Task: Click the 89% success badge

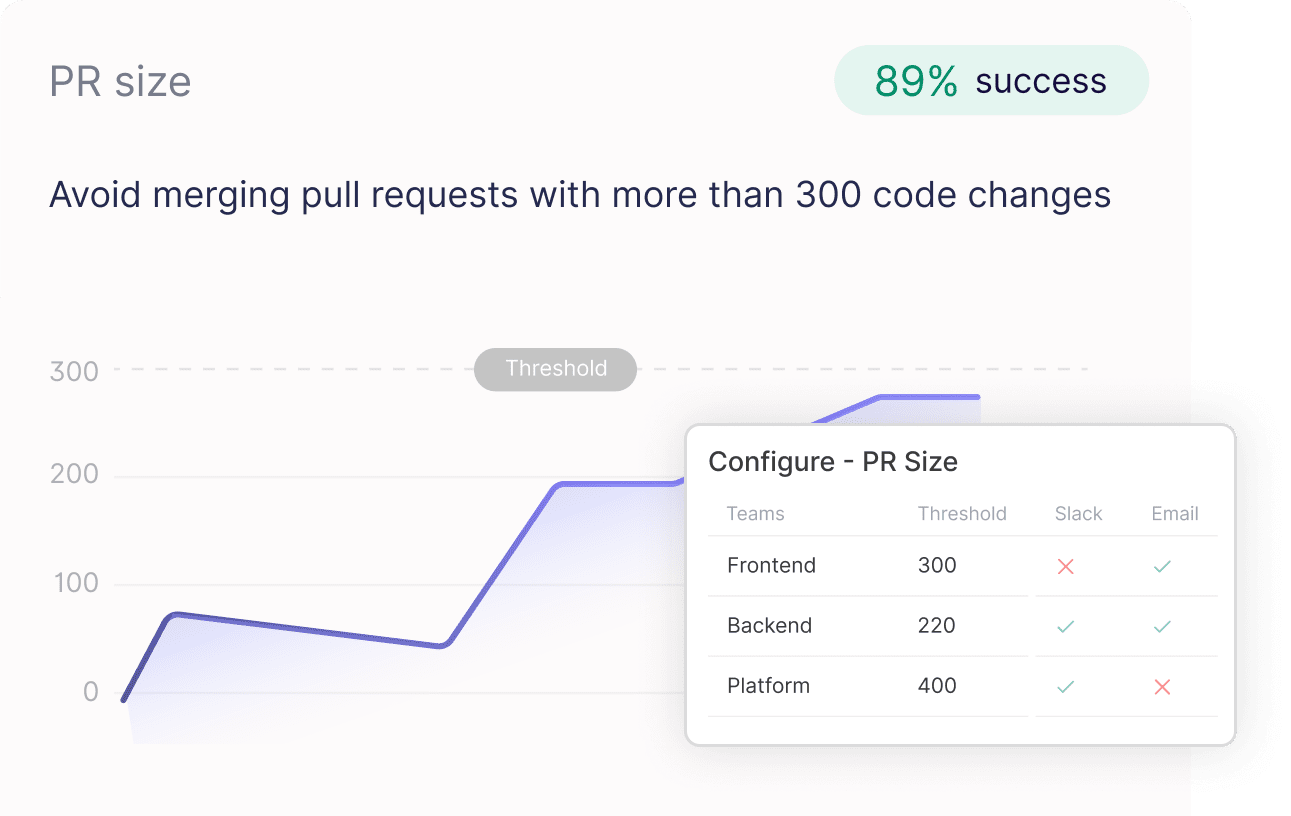Action: (991, 81)
